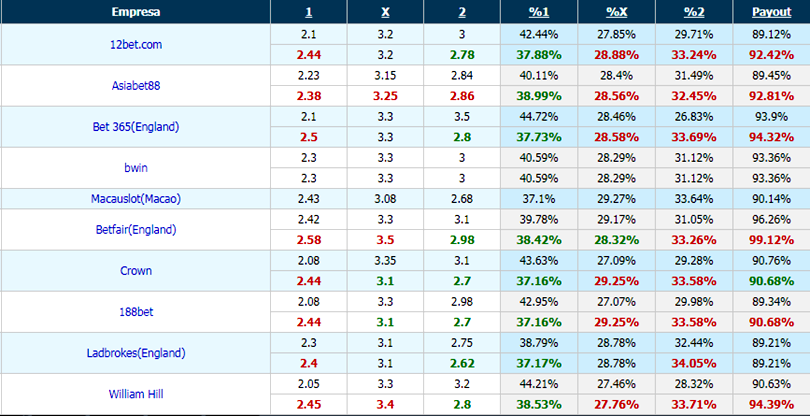This screenshot has height=416, width=810.
Task: Sort by the 'Payout' column header
Action: click(772, 12)
